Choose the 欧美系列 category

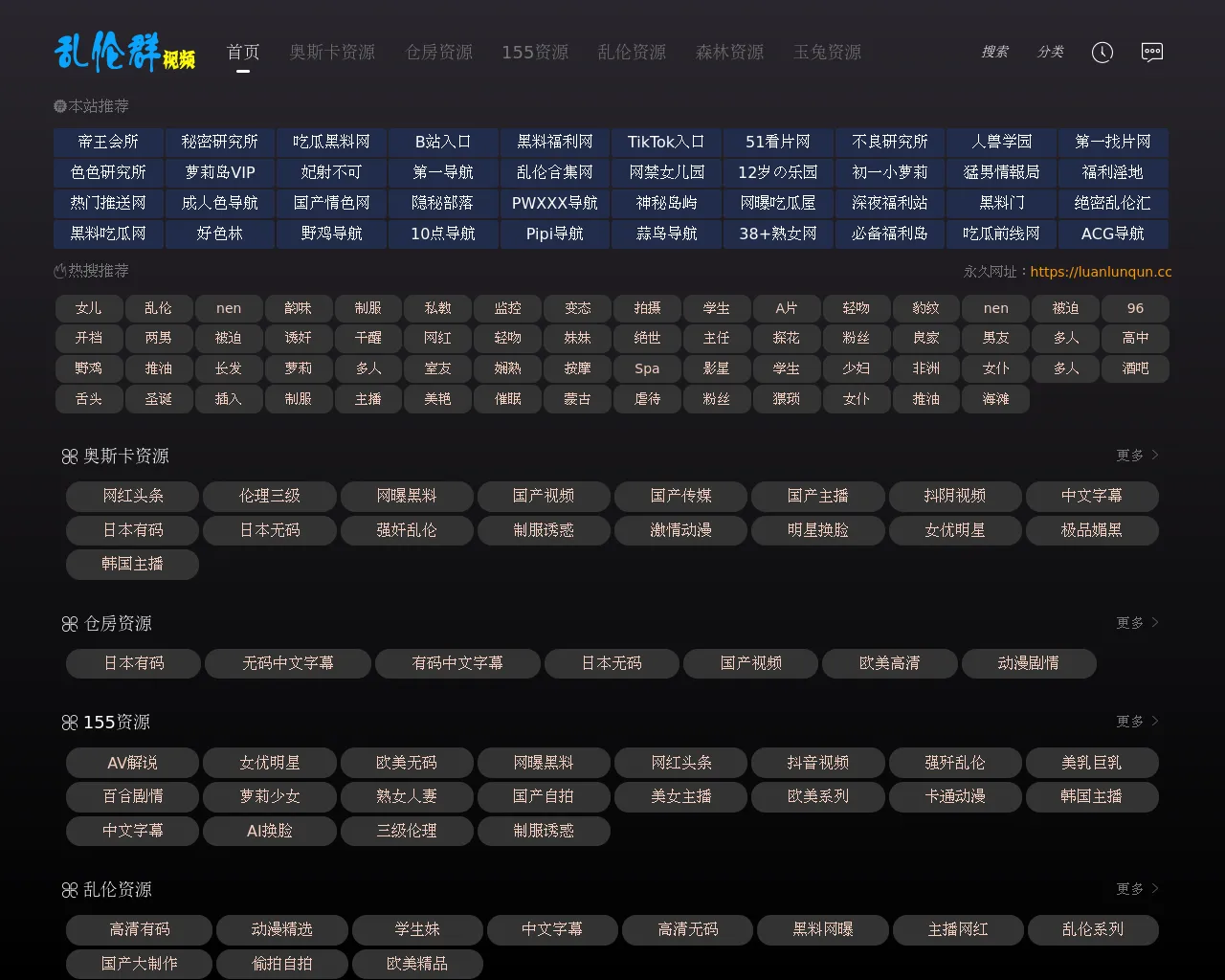[x=818, y=796]
